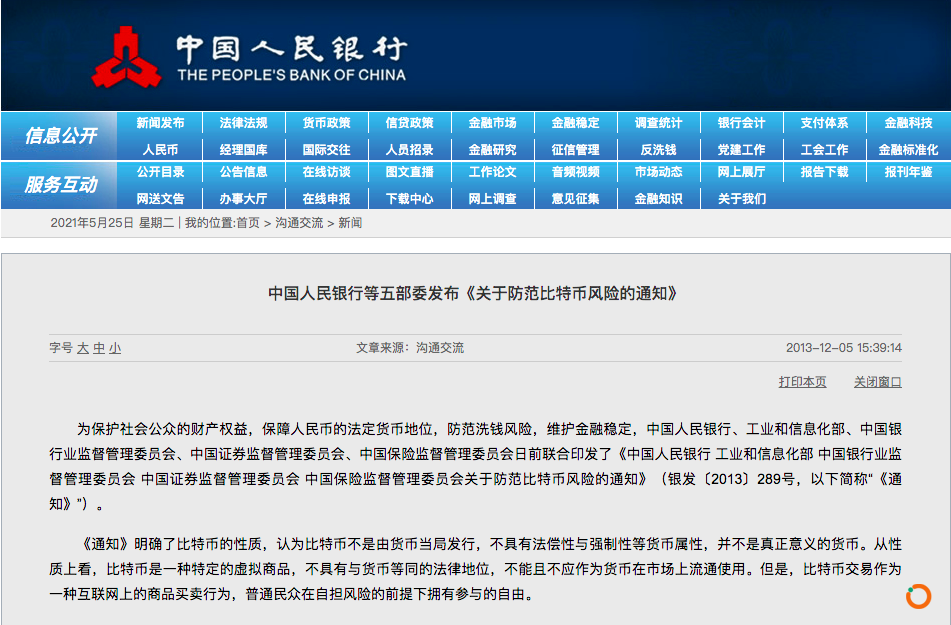Go to 党建工作 in the navigation
The image size is (951, 625).
tap(742, 150)
